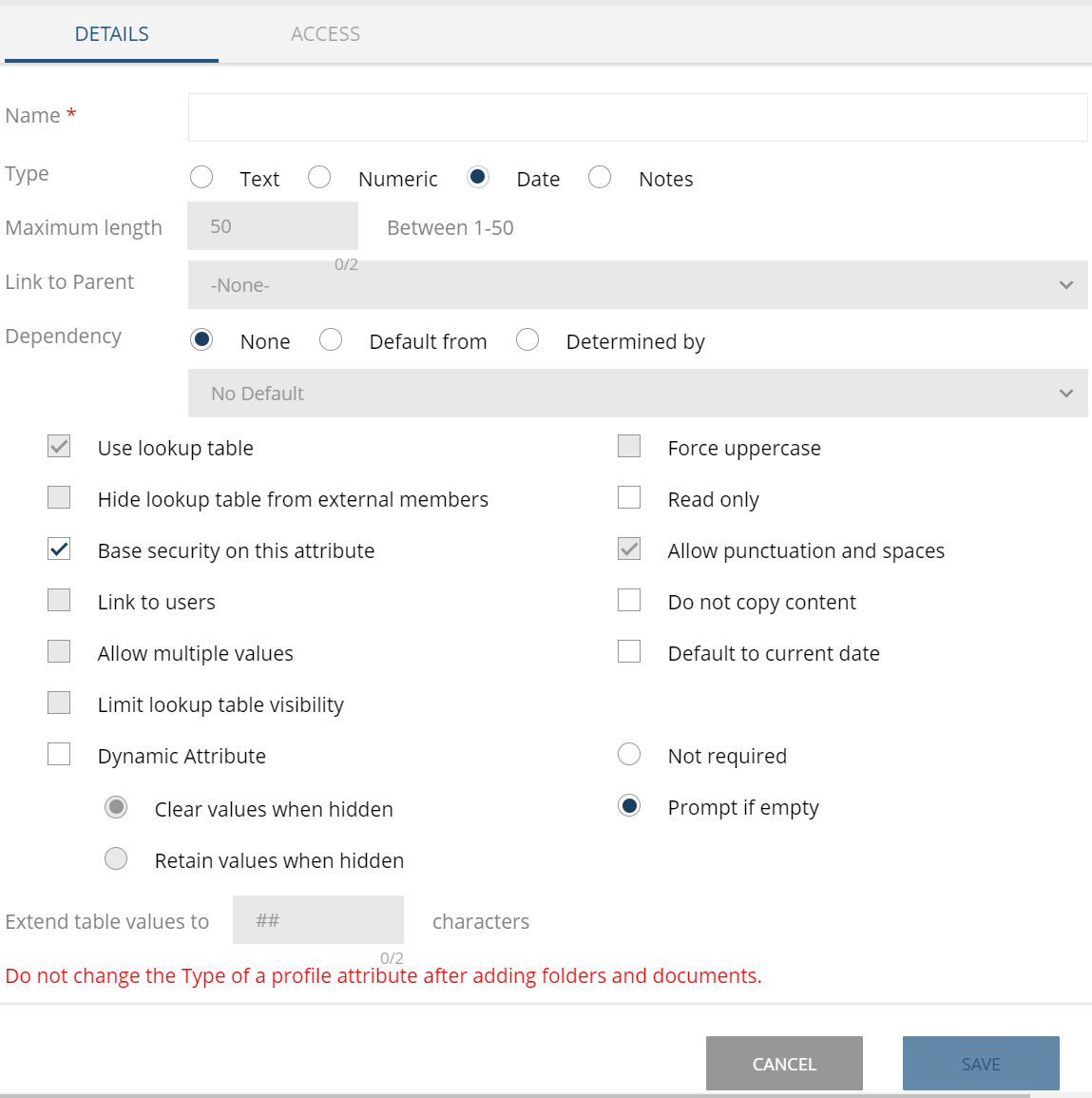The height and width of the screenshot is (1098, 1092).
Task: Enable the Read only checkbox
Action: 629,498
